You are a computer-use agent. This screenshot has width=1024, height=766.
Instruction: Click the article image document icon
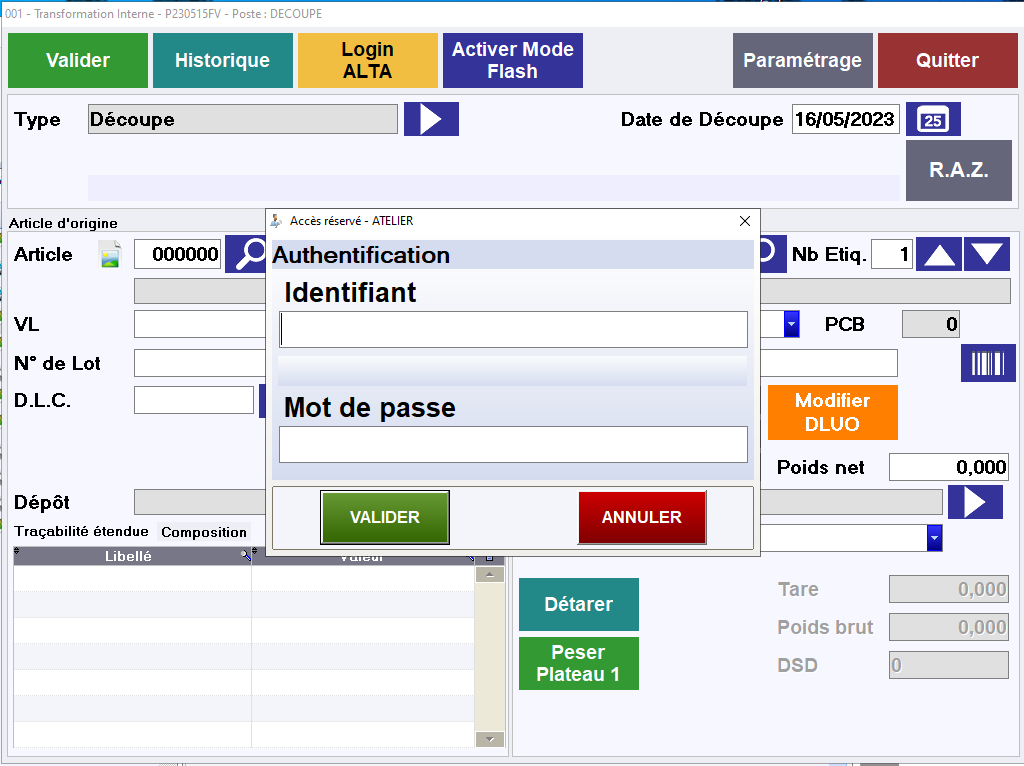point(110,255)
